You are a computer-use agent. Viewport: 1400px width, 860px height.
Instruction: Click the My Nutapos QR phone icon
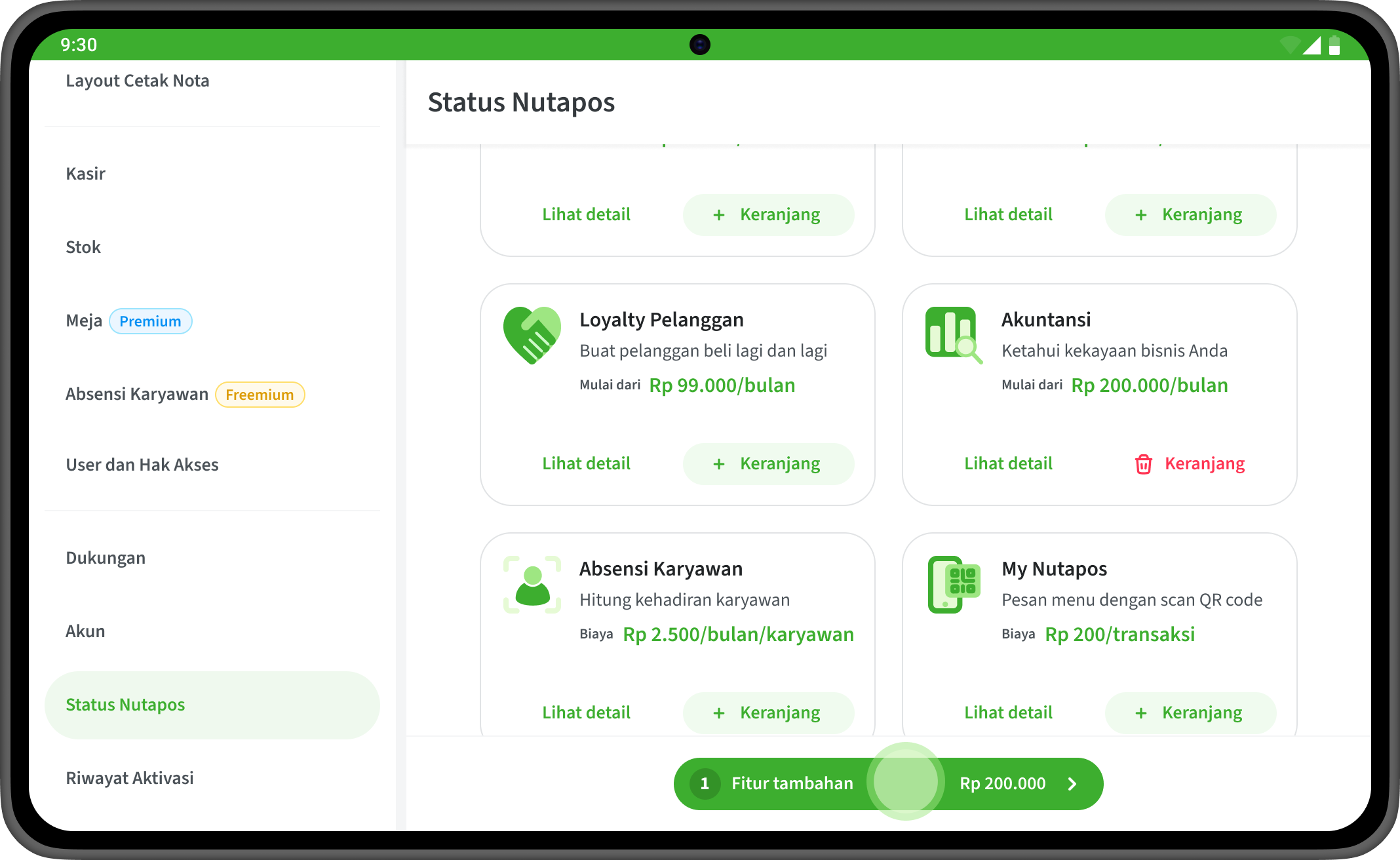click(954, 584)
